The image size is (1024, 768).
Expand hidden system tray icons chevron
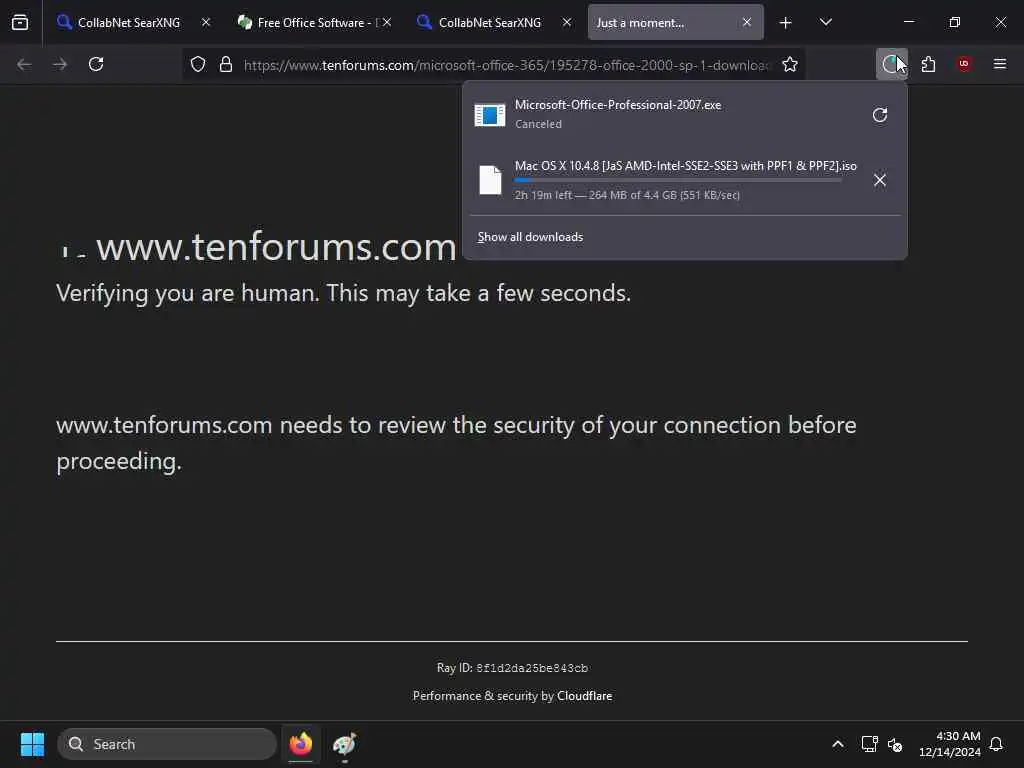pyautogui.click(x=838, y=744)
